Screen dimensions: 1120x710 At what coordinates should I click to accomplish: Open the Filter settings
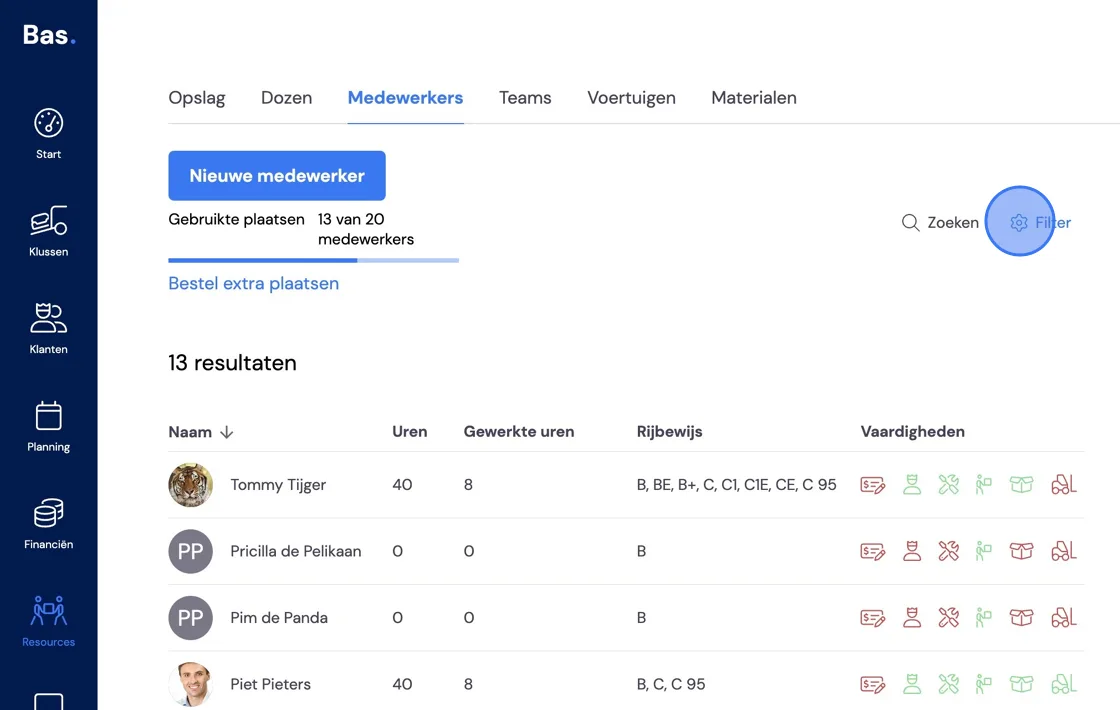(1040, 223)
